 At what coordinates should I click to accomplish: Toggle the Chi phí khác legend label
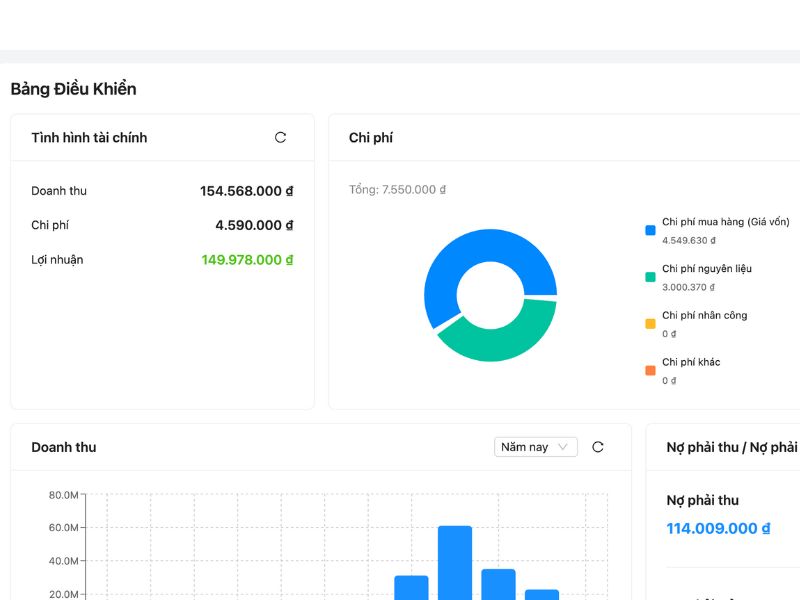coord(690,362)
